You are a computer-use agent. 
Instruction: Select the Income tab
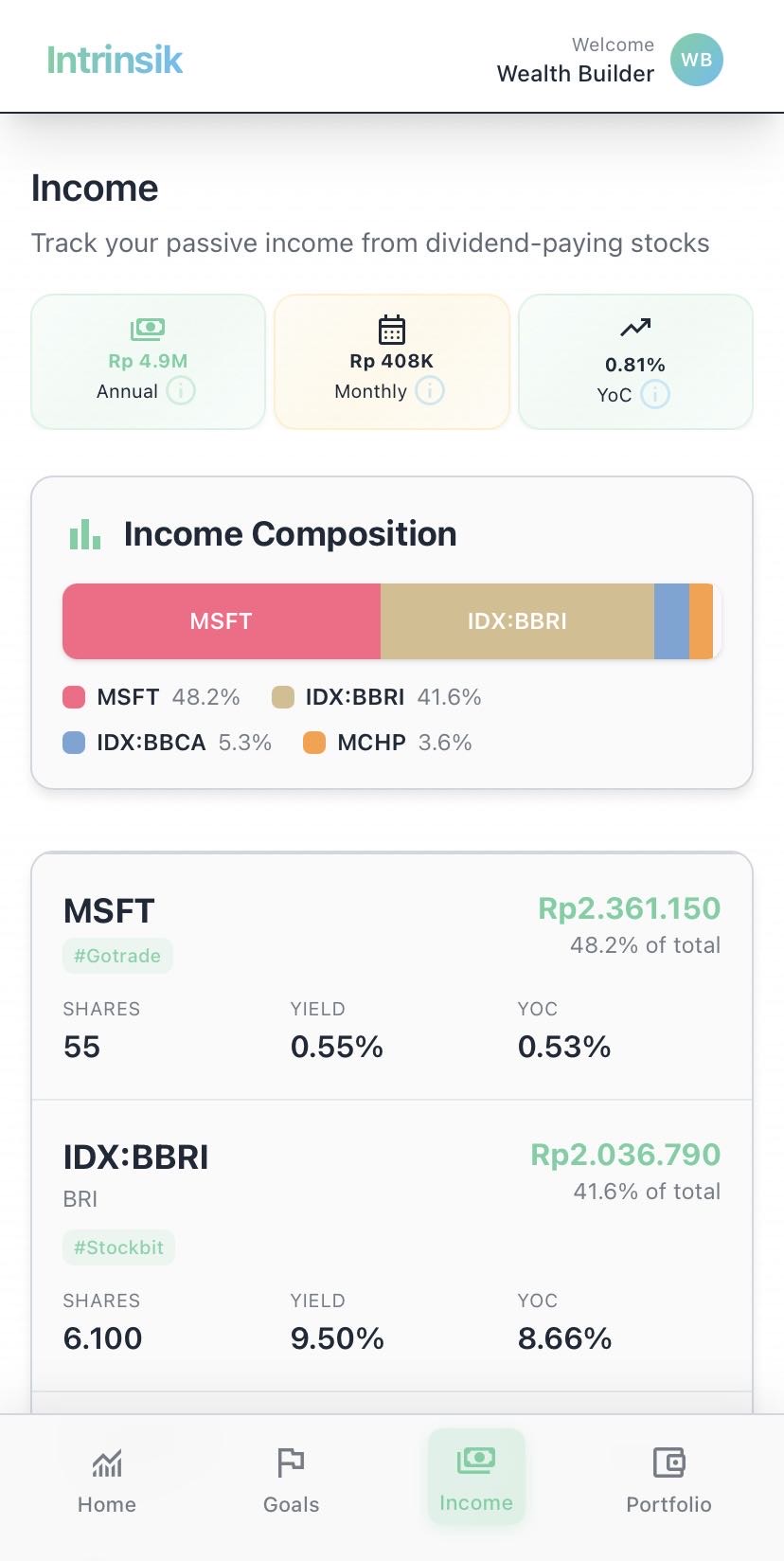coord(476,1478)
